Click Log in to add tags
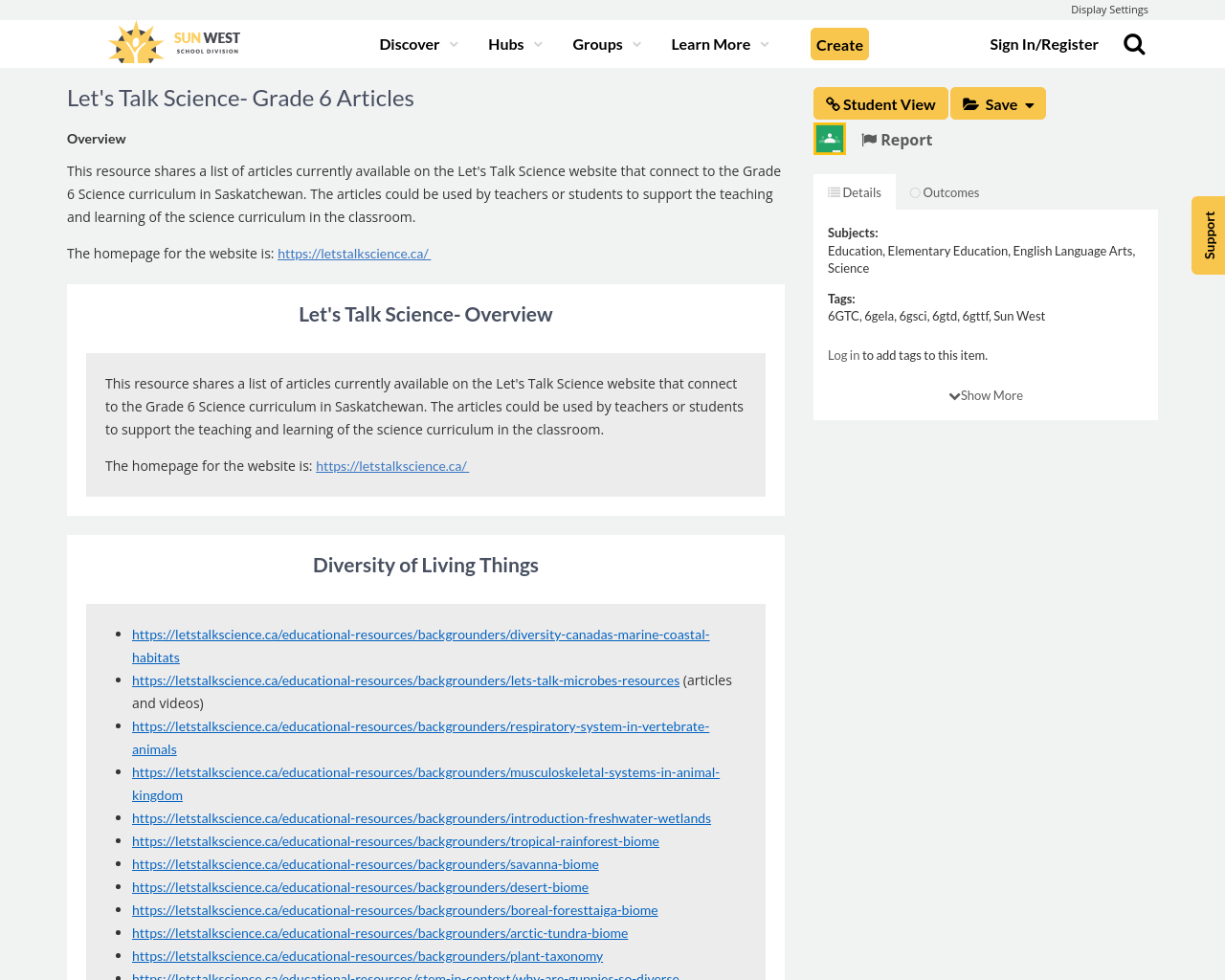Viewport: 1225px width, 980px height. (843, 355)
